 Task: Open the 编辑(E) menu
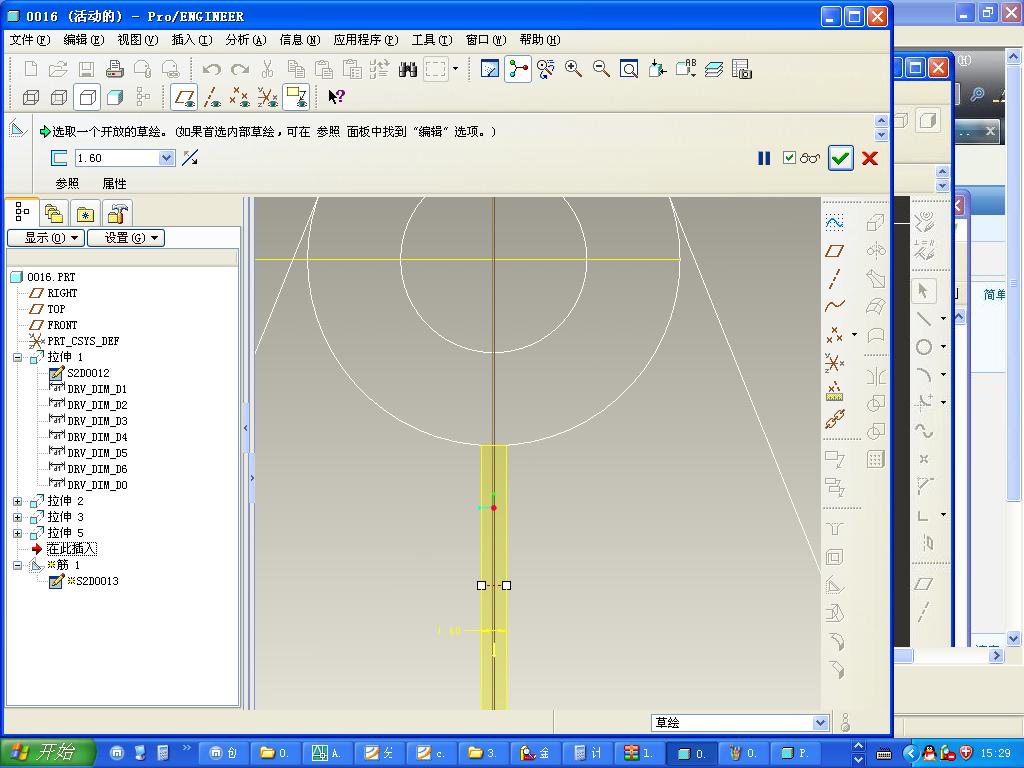84,40
